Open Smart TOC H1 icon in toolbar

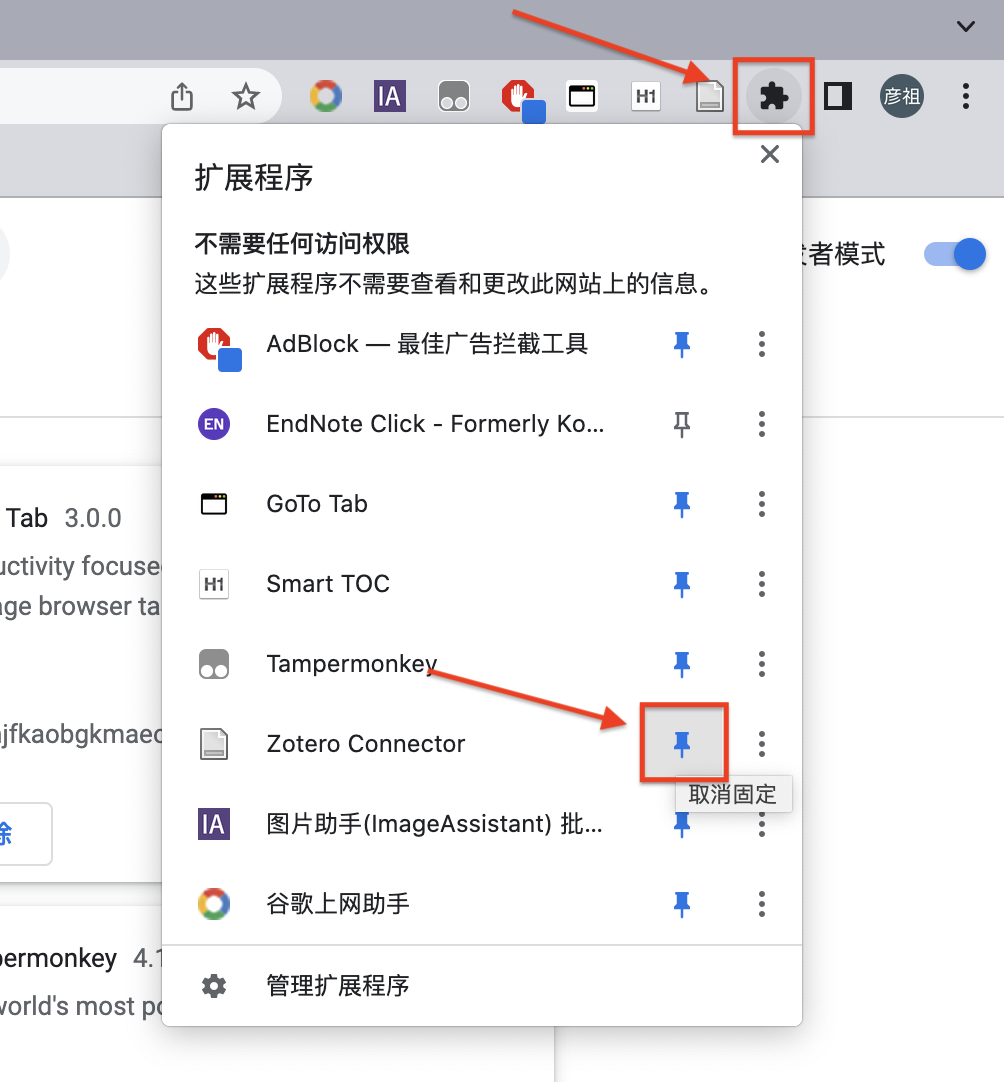[x=646, y=96]
